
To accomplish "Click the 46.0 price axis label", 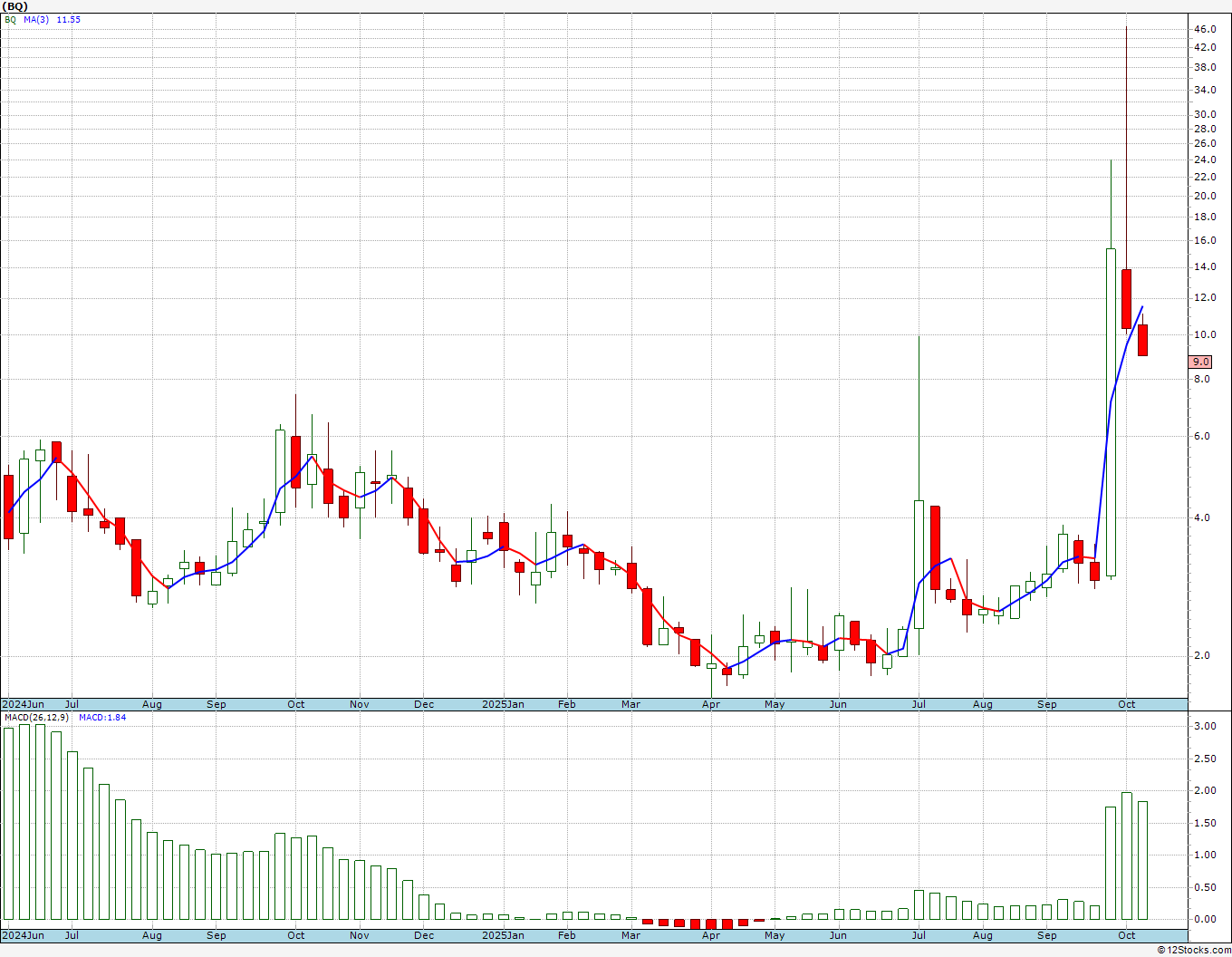I will pyautogui.click(x=1205, y=30).
